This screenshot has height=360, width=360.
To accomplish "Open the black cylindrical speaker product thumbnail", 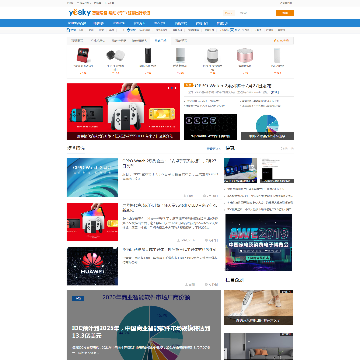I will pos(148,55).
